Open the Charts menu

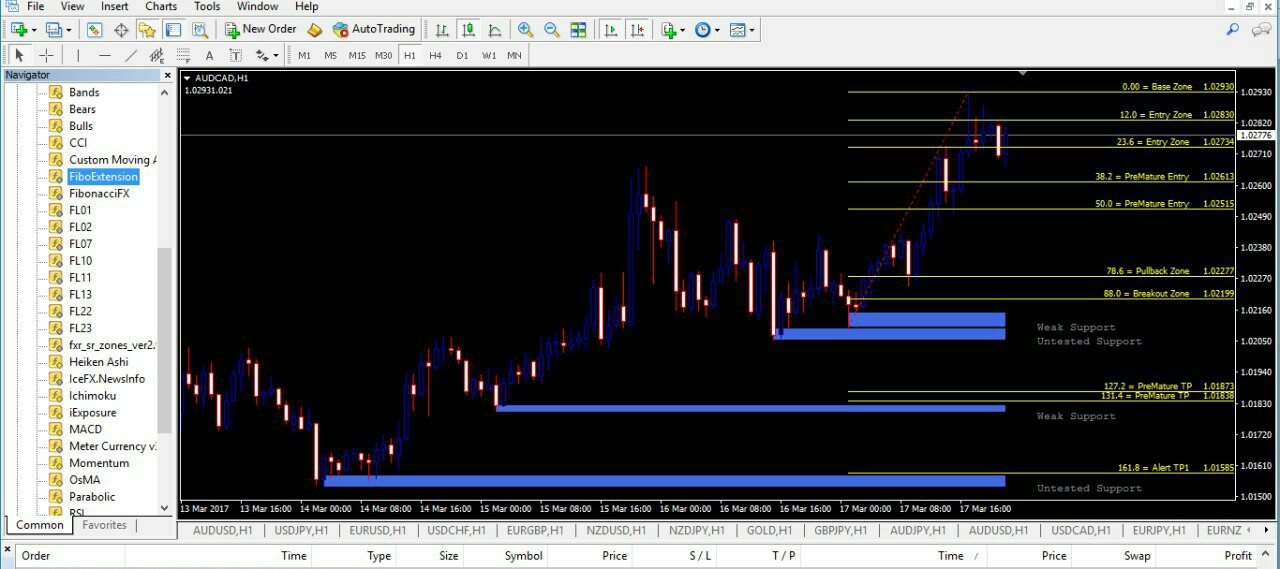[161, 6]
